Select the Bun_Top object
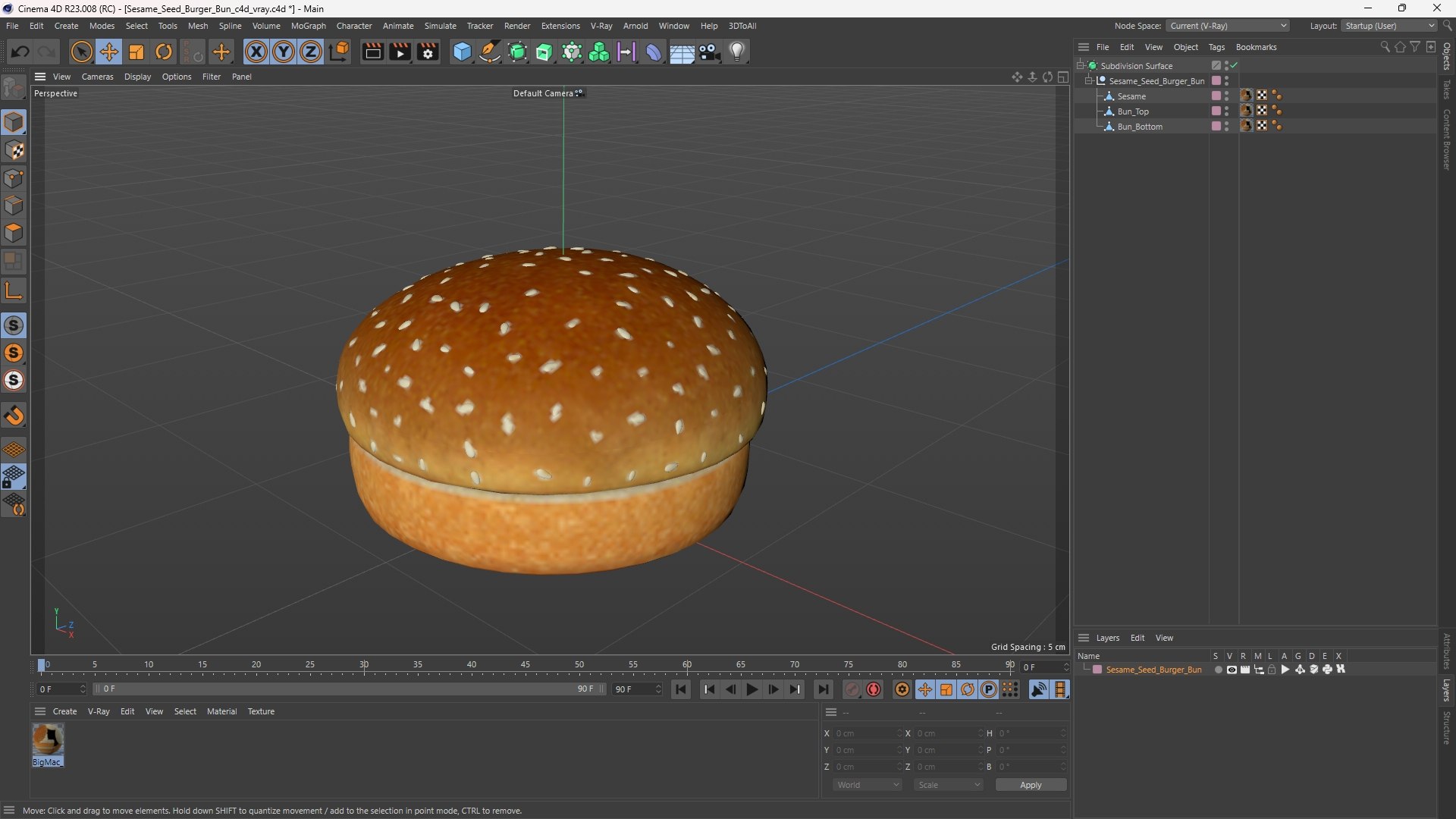Screen dimensions: 1456x819 [1133, 111]
